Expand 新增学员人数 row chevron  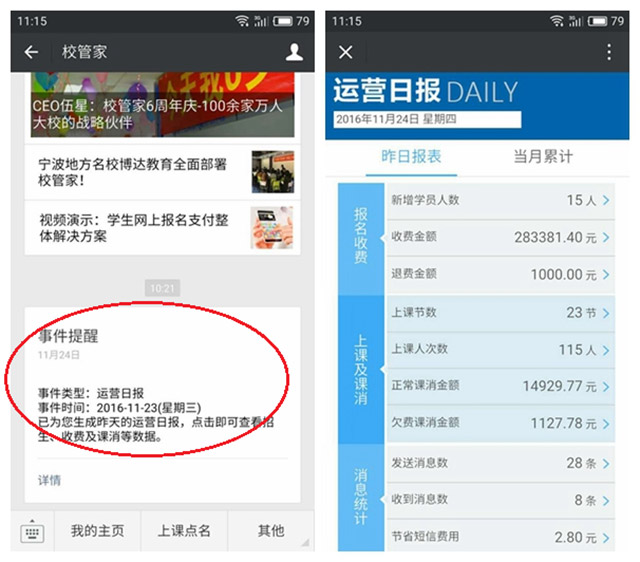click(605, 200)
